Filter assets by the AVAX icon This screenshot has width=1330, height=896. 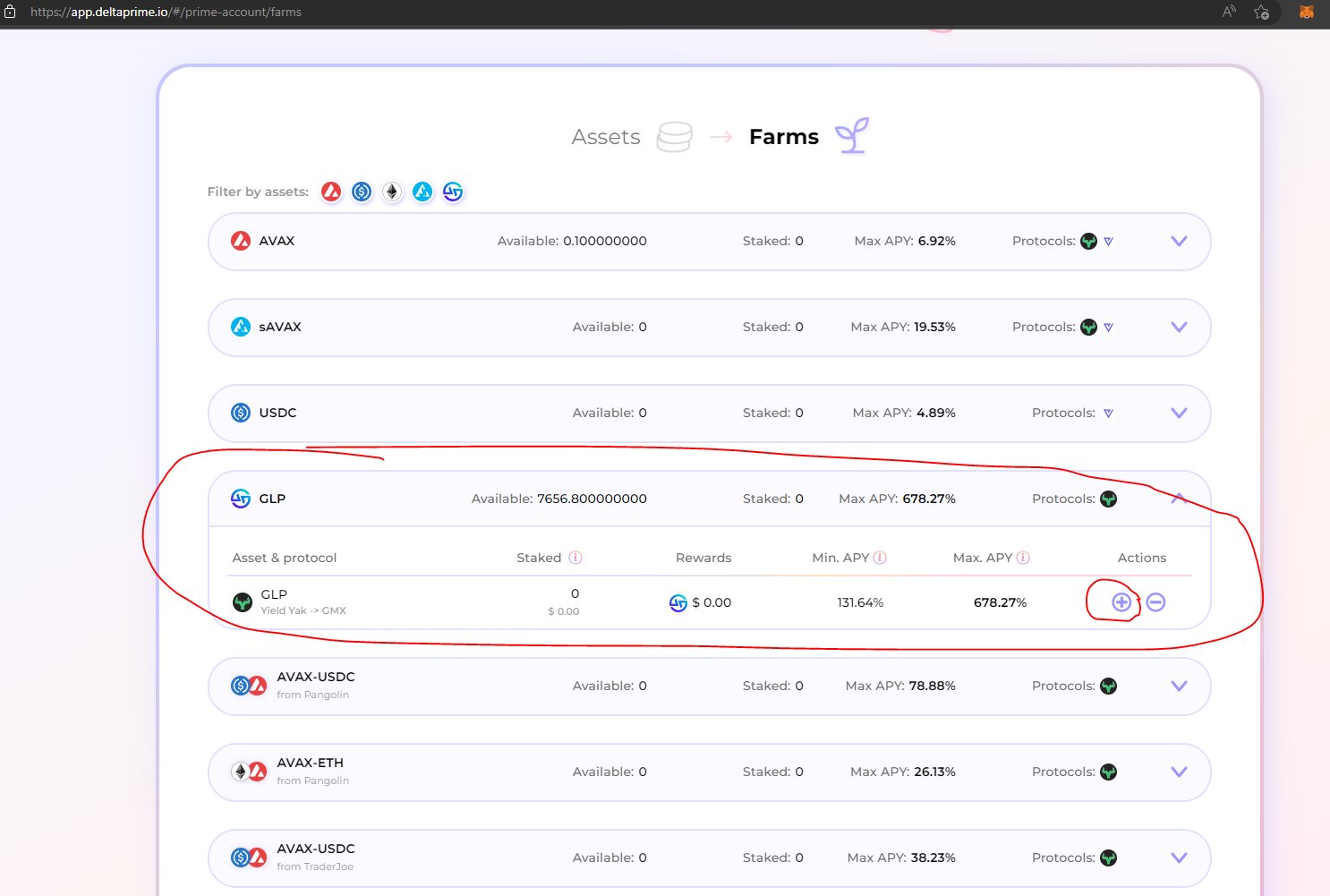tap(330, 191)
